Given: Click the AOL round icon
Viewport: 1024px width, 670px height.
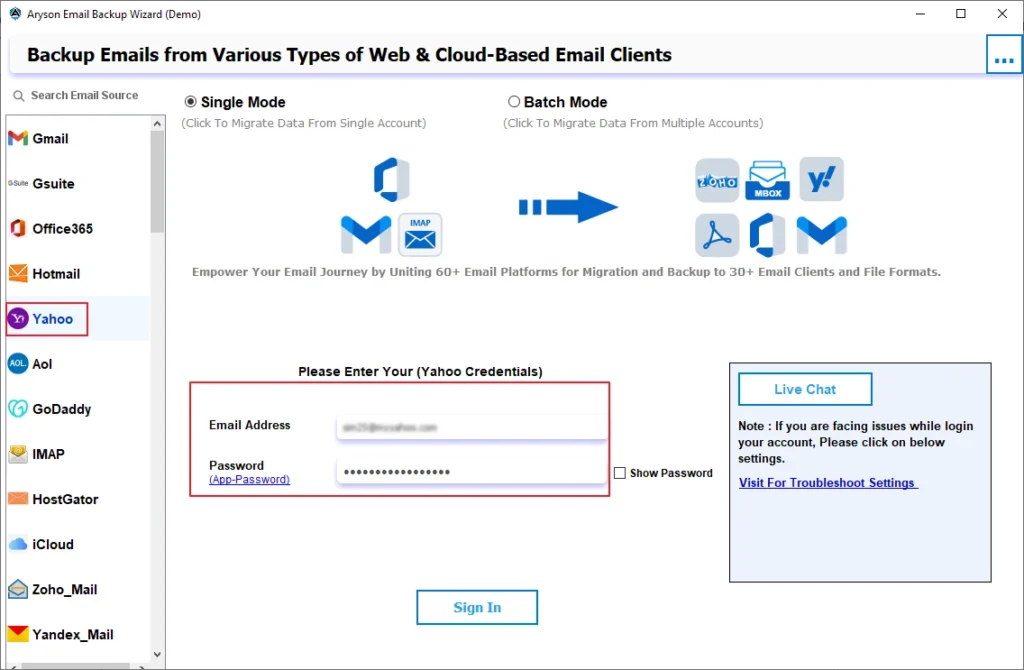Looking at the screenshot, I should tap(18, 364).
